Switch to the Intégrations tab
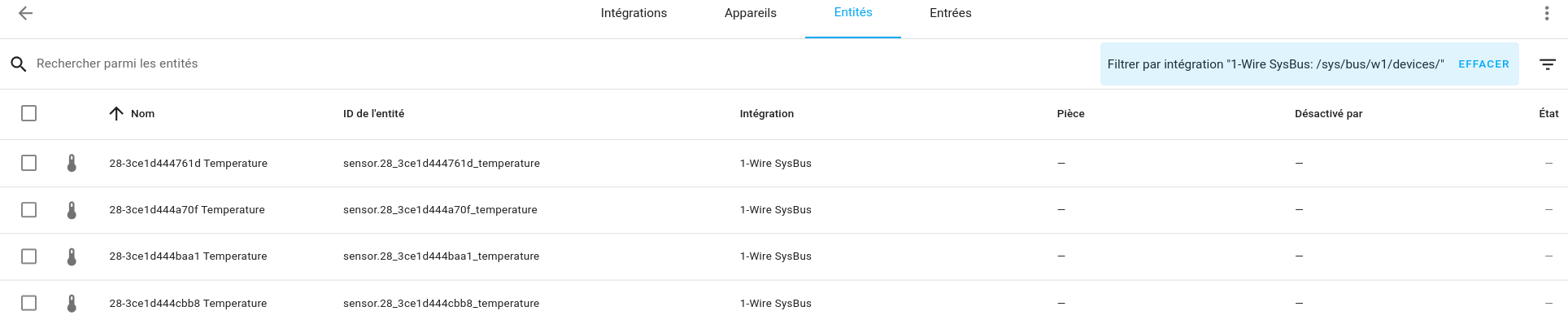 [x=634, y=13]
